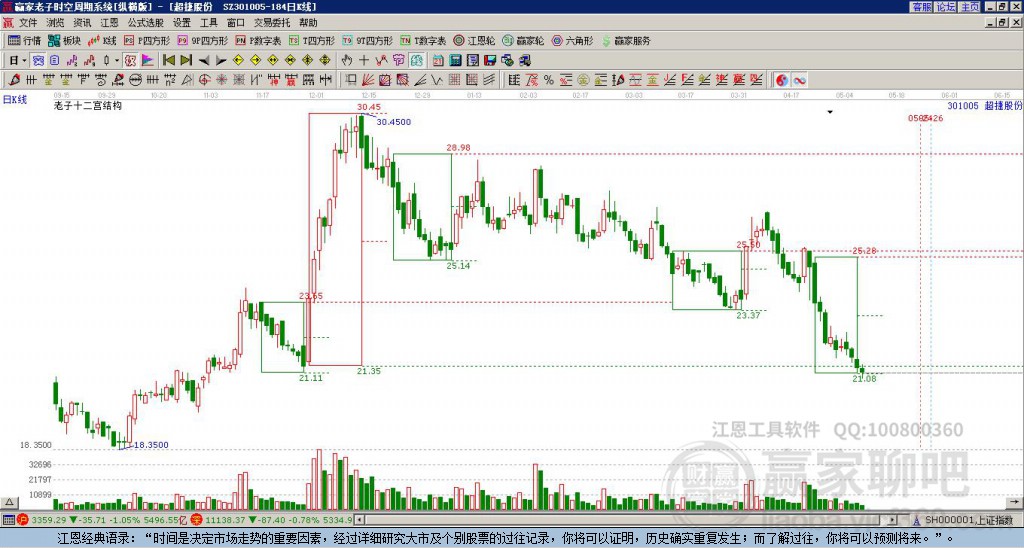Jump to first bar icon
This screenshot has width=1024, height=548.
tap(168, 60)
